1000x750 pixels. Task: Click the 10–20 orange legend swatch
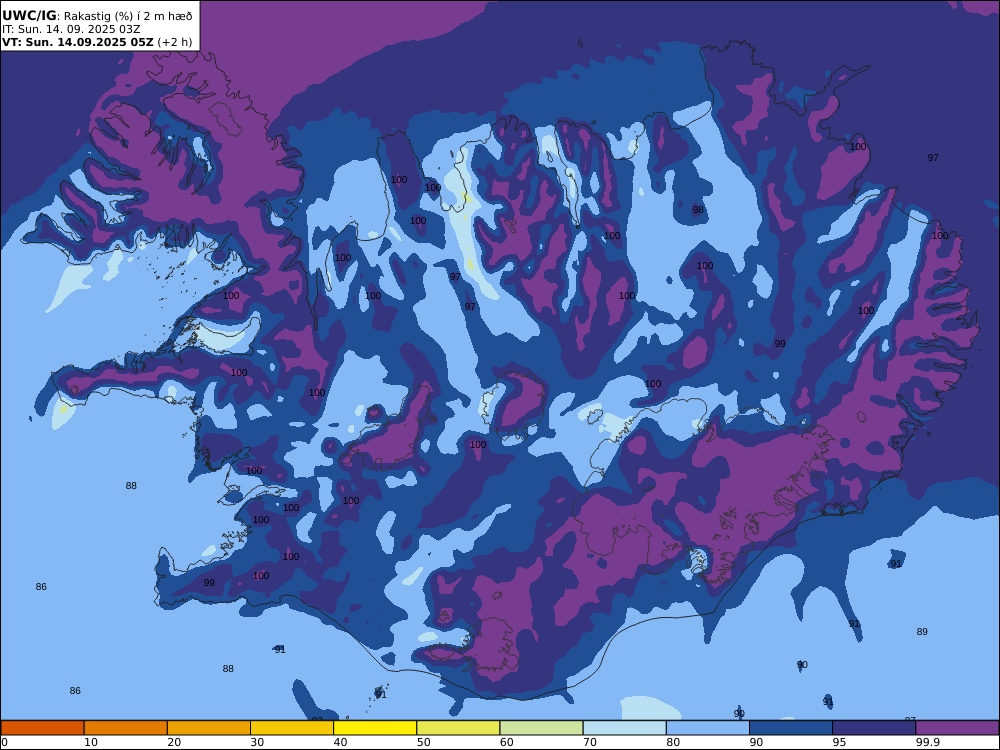[x=126, y=728]
